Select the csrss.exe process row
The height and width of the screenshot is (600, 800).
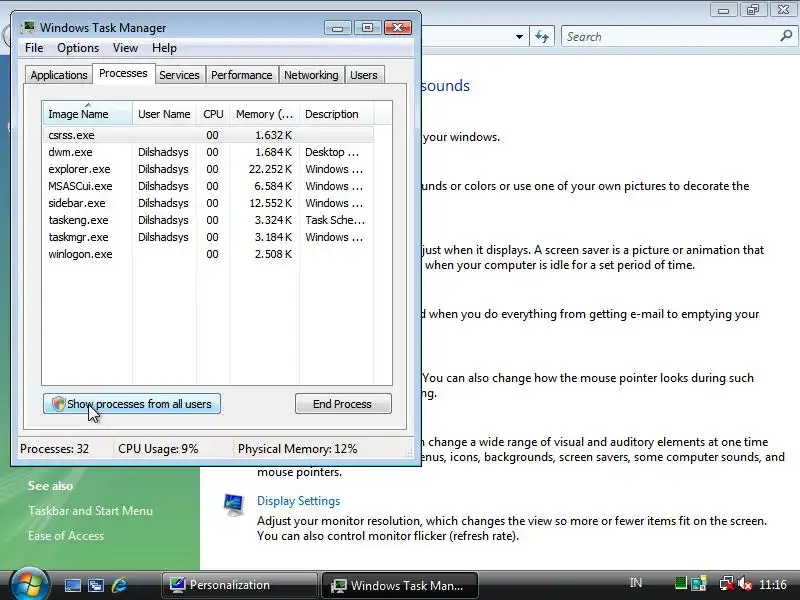(x=208, y=135)
